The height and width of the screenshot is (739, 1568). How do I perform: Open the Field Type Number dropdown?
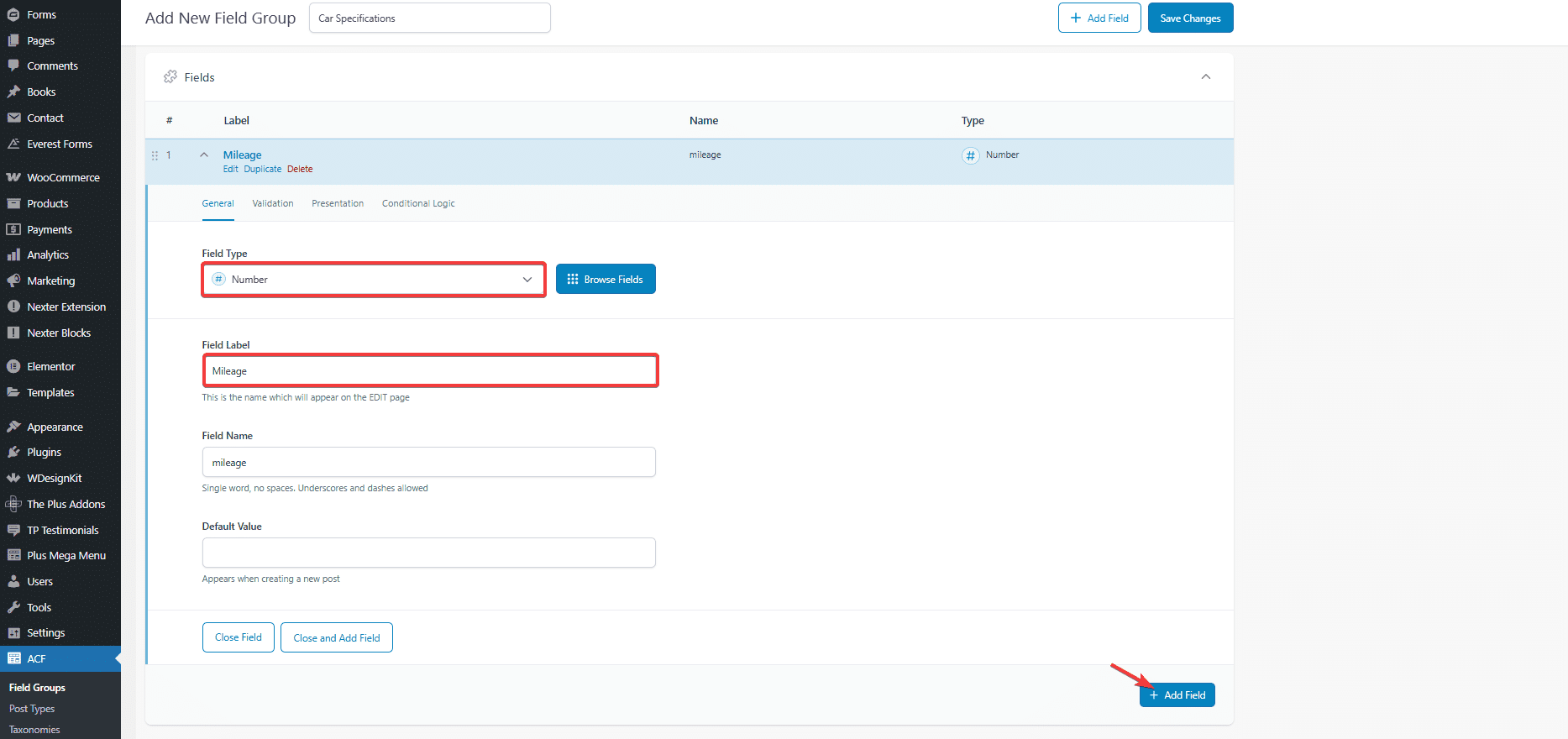373,280
